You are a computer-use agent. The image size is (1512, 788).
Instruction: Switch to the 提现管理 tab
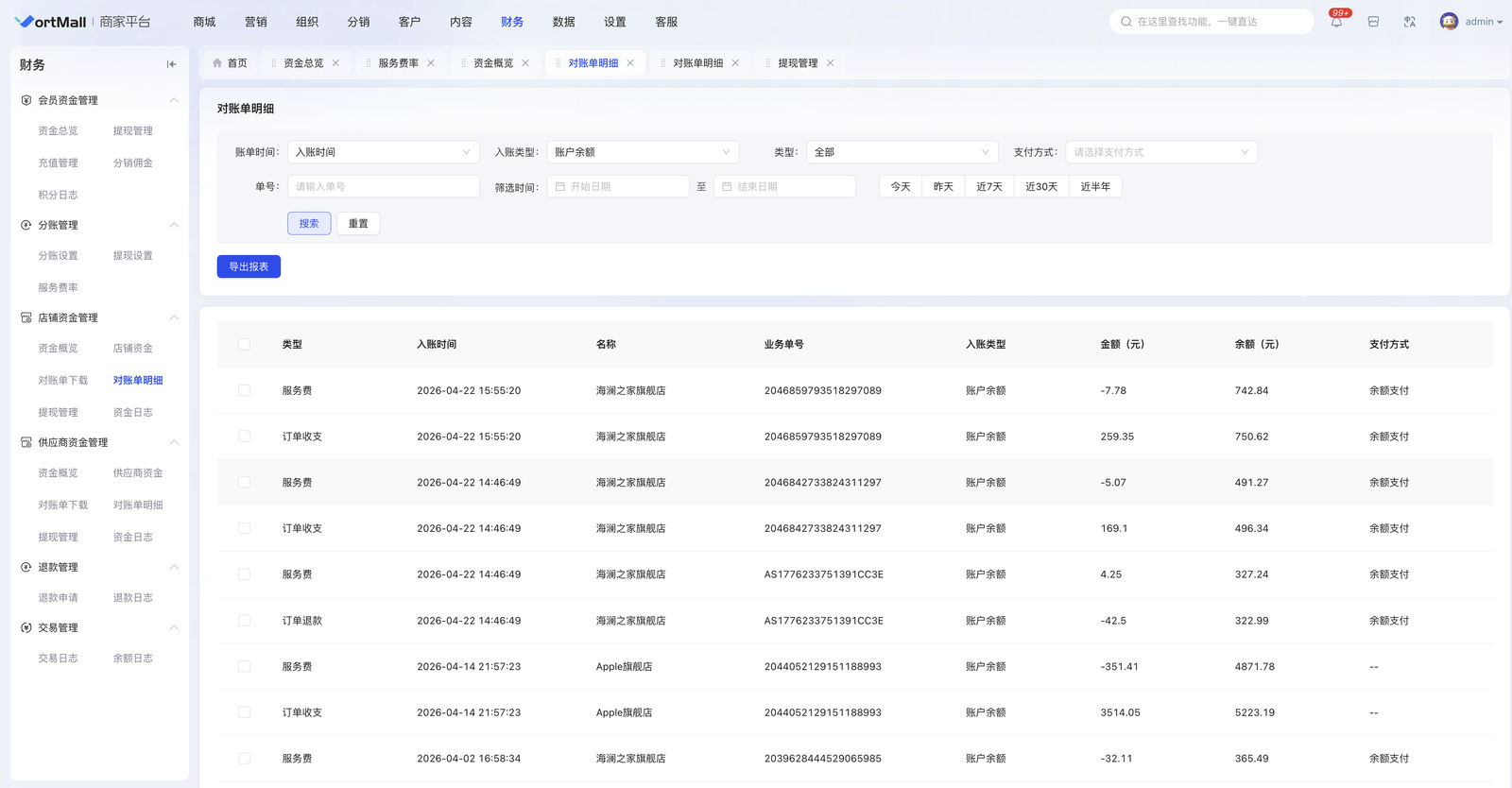(798, 63)
